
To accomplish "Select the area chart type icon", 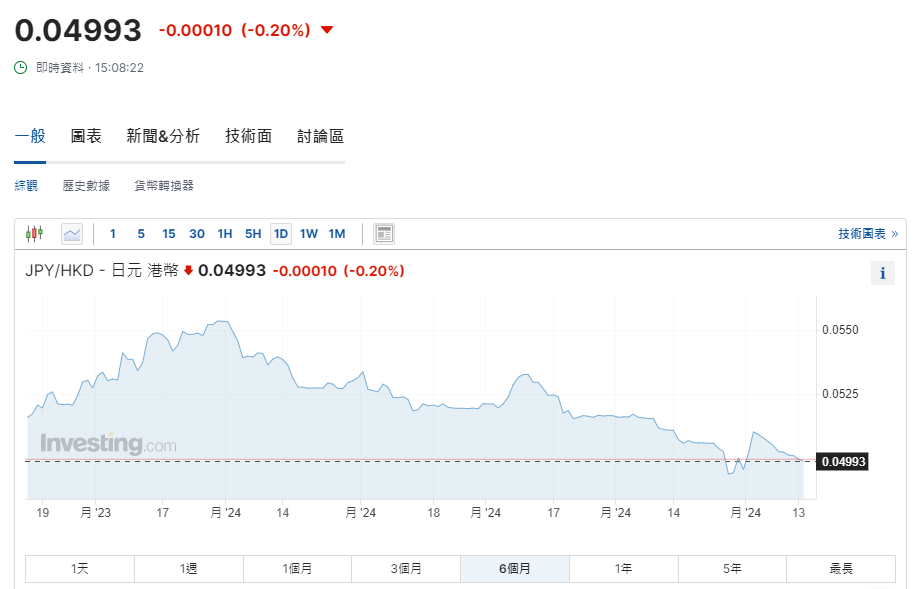I will point(72,234).
